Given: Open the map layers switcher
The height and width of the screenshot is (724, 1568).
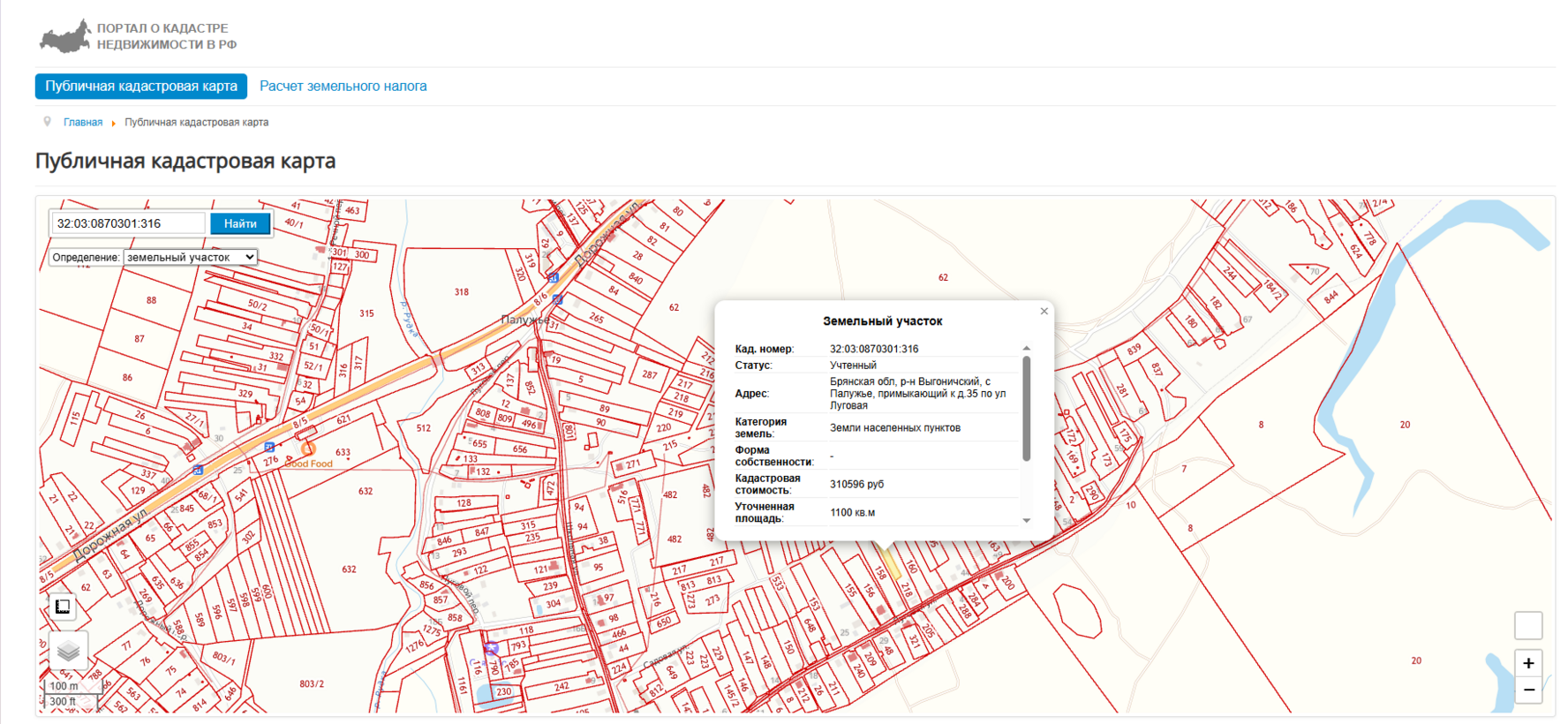Looking at the screenshot, I should (x=68, y=652).
